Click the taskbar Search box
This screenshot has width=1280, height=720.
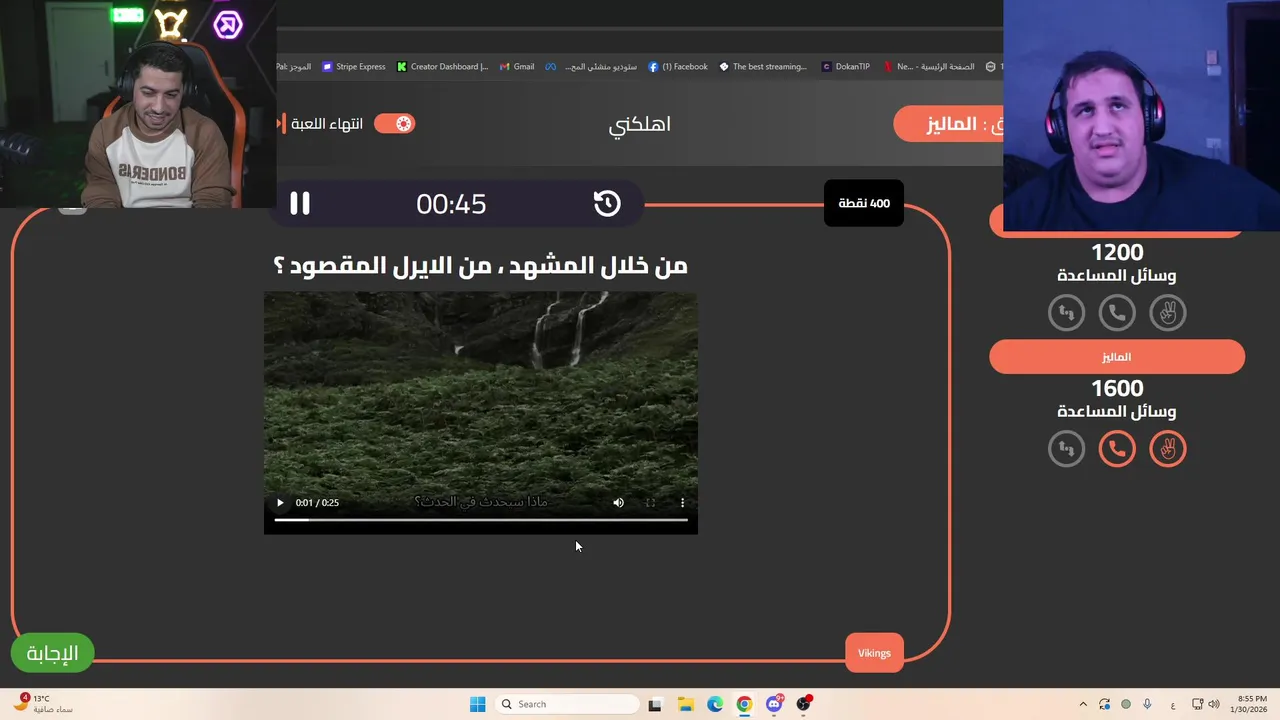[566, 704]
